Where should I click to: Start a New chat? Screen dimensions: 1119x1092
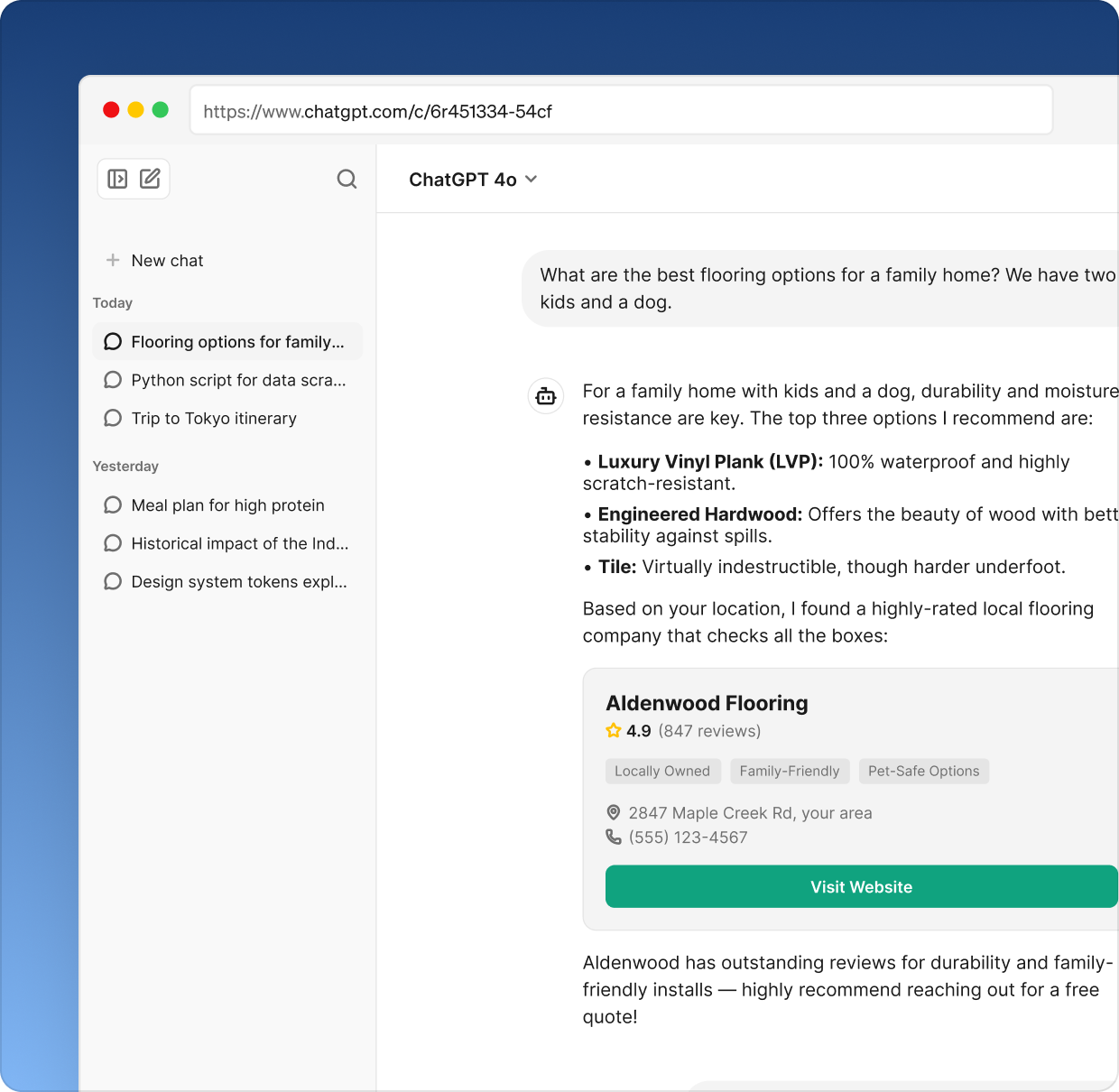click(x=154, y=260)
